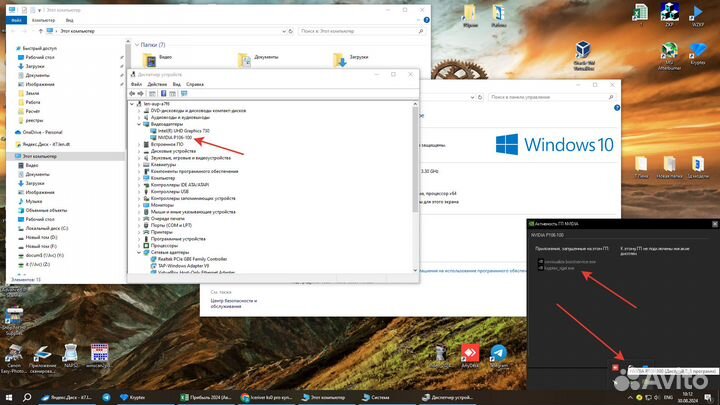Expand Клавиатуры node in Device Manager

click(139, 164)
